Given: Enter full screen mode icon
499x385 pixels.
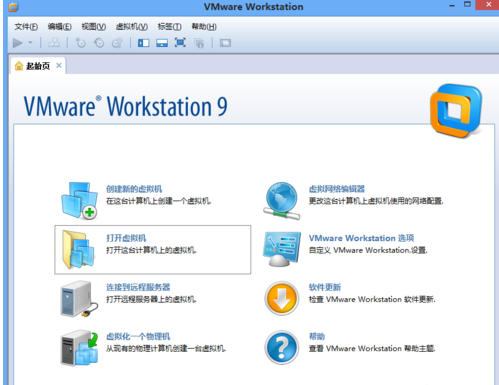Looking at the screenshot, I should tap(180, 43).
